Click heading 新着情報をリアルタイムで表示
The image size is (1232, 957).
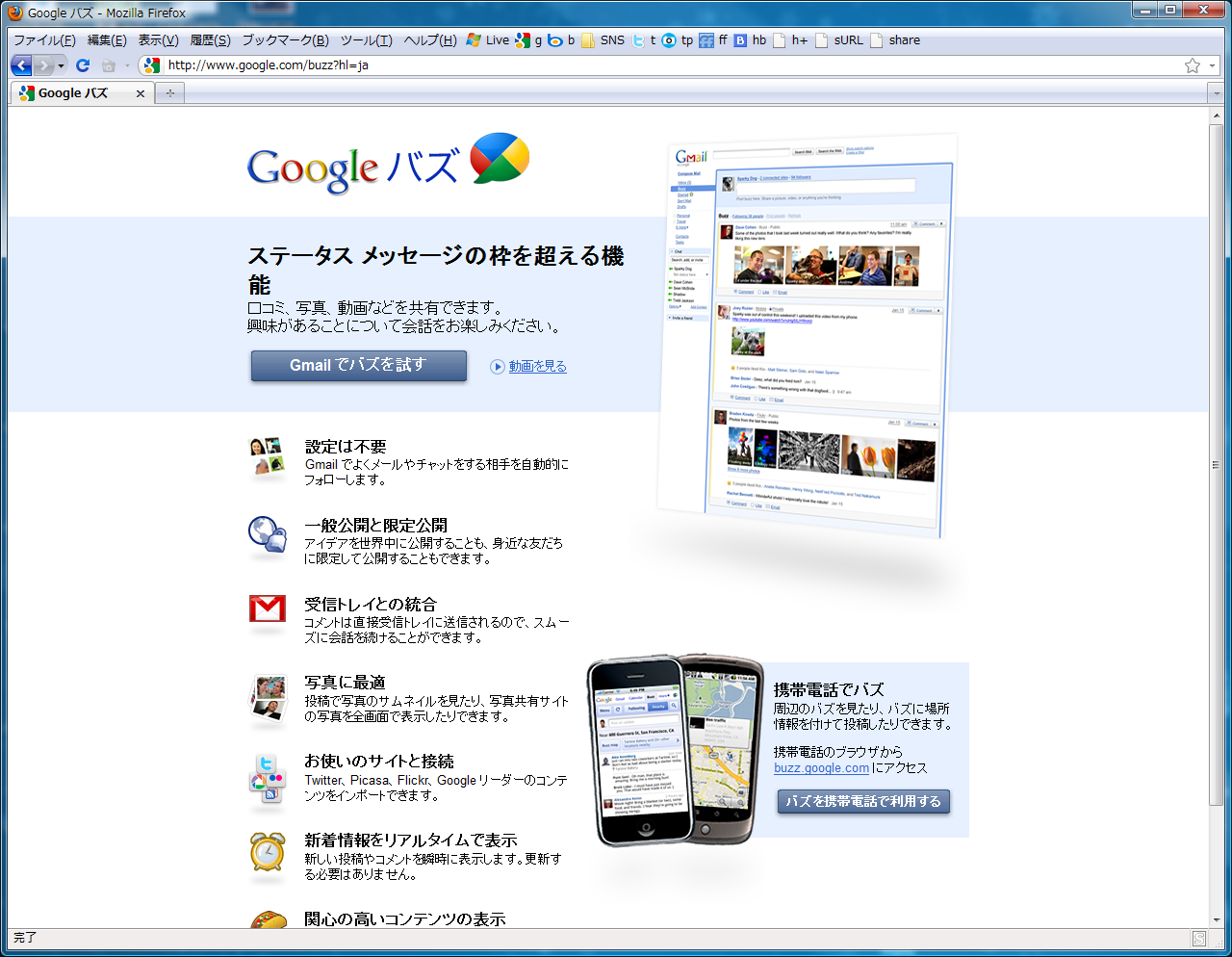point(411,841)
